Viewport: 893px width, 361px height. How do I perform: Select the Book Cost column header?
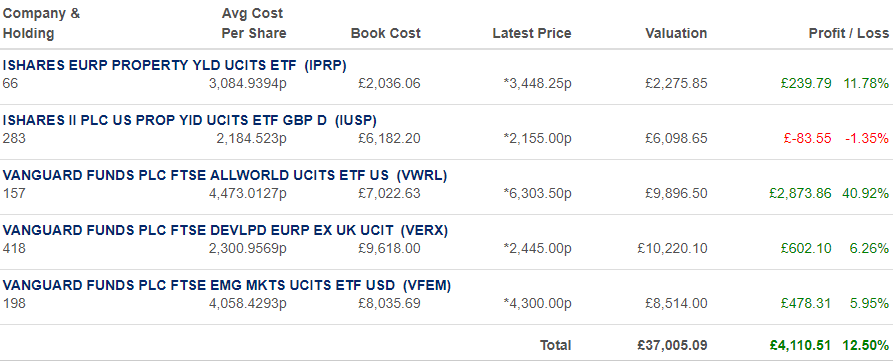coord(386,34)
